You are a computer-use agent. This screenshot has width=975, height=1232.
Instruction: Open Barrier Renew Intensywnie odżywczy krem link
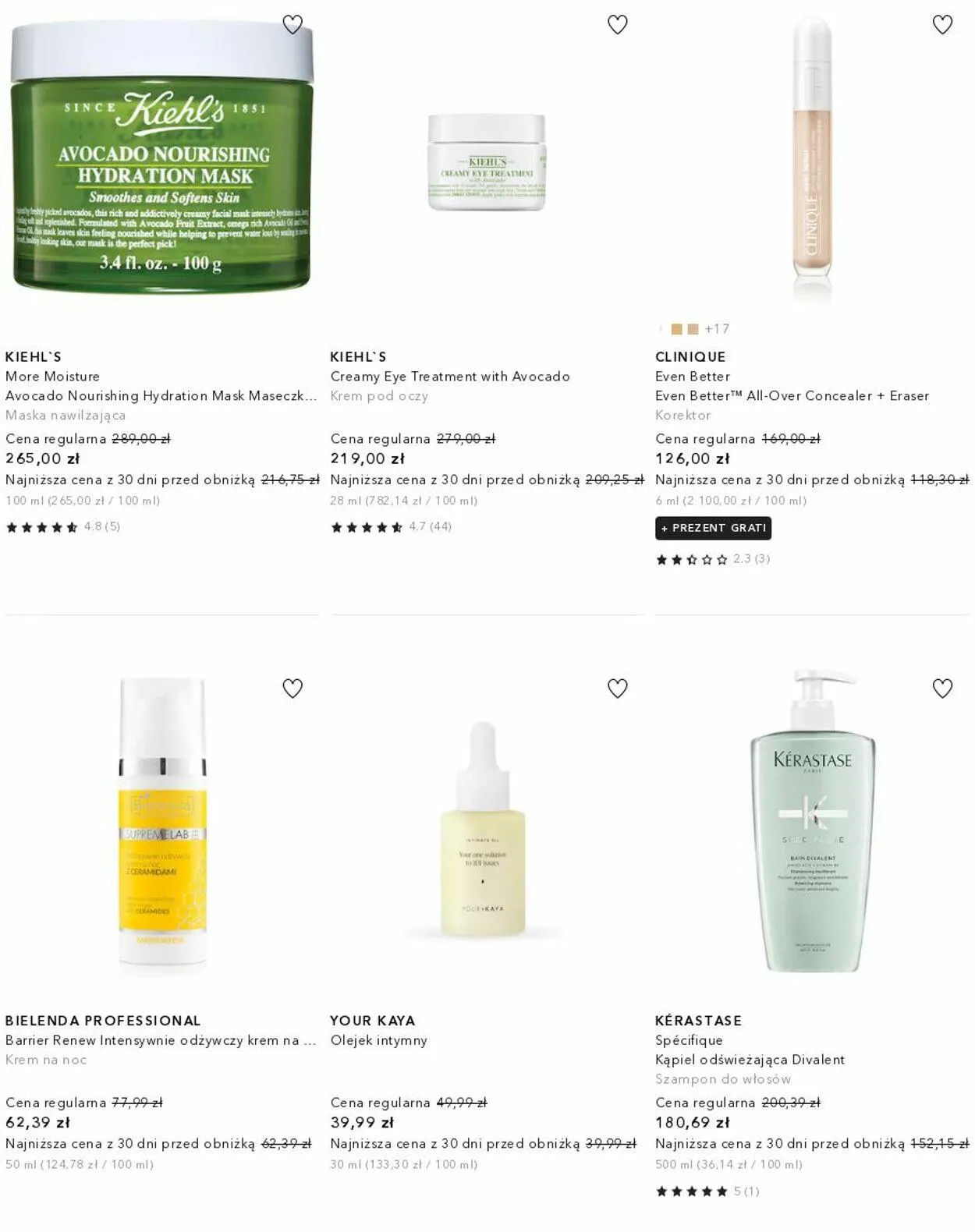[161, 1039]
